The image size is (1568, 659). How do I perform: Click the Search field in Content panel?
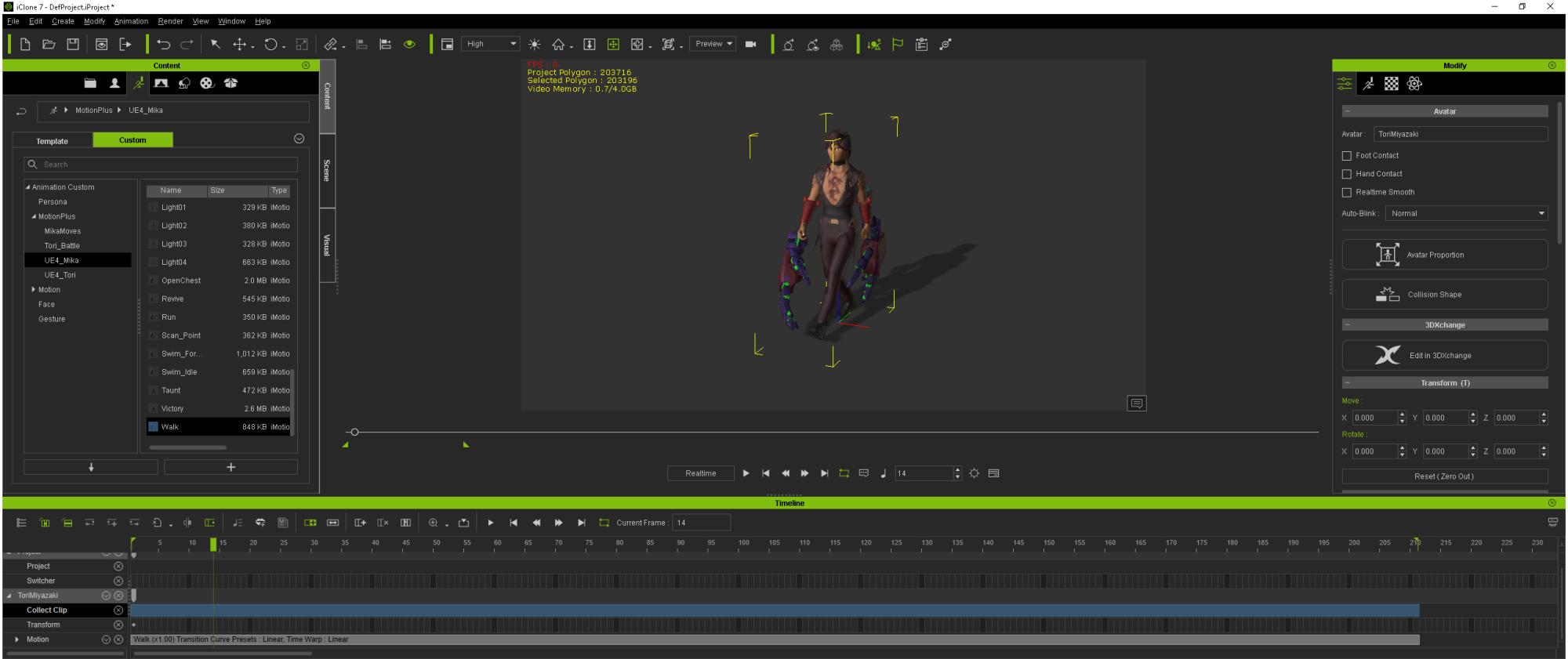click(x=161, y=165)
